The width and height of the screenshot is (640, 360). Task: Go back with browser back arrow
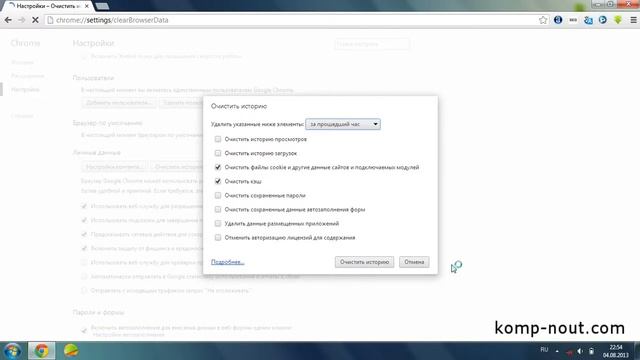(x=8, y=20)
